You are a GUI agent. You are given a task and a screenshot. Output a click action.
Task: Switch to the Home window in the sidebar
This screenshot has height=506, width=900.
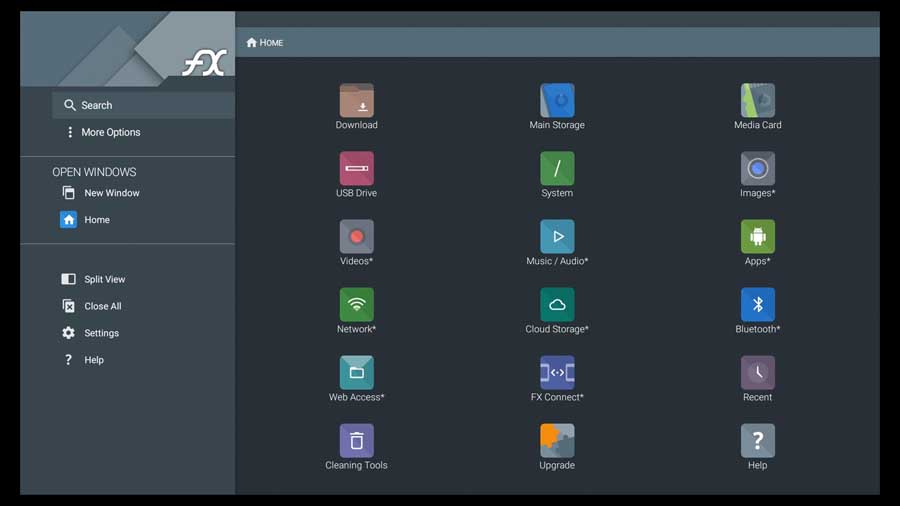pos(85,220)
